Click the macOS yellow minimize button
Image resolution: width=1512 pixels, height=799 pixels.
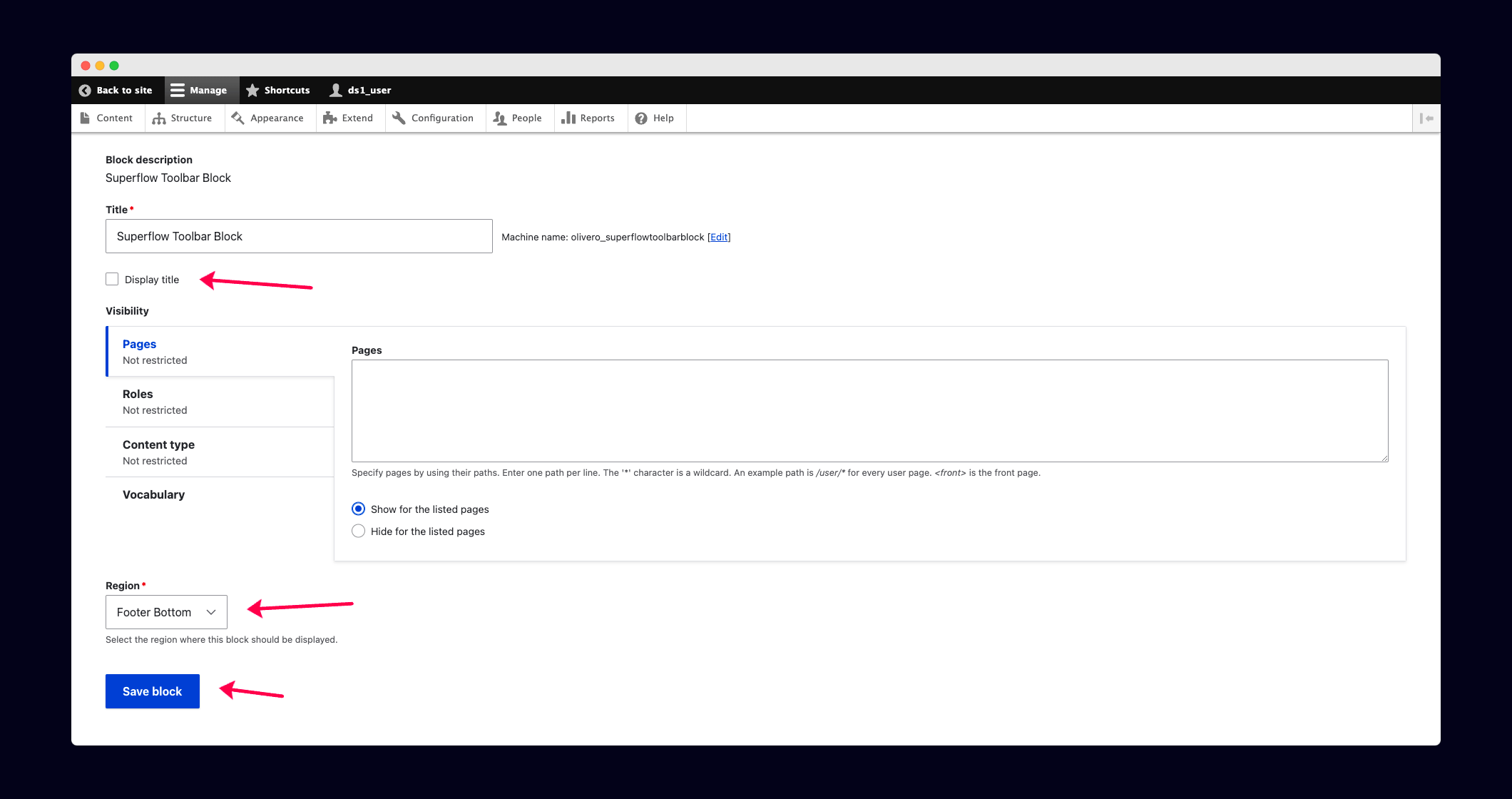pos(100,66)
